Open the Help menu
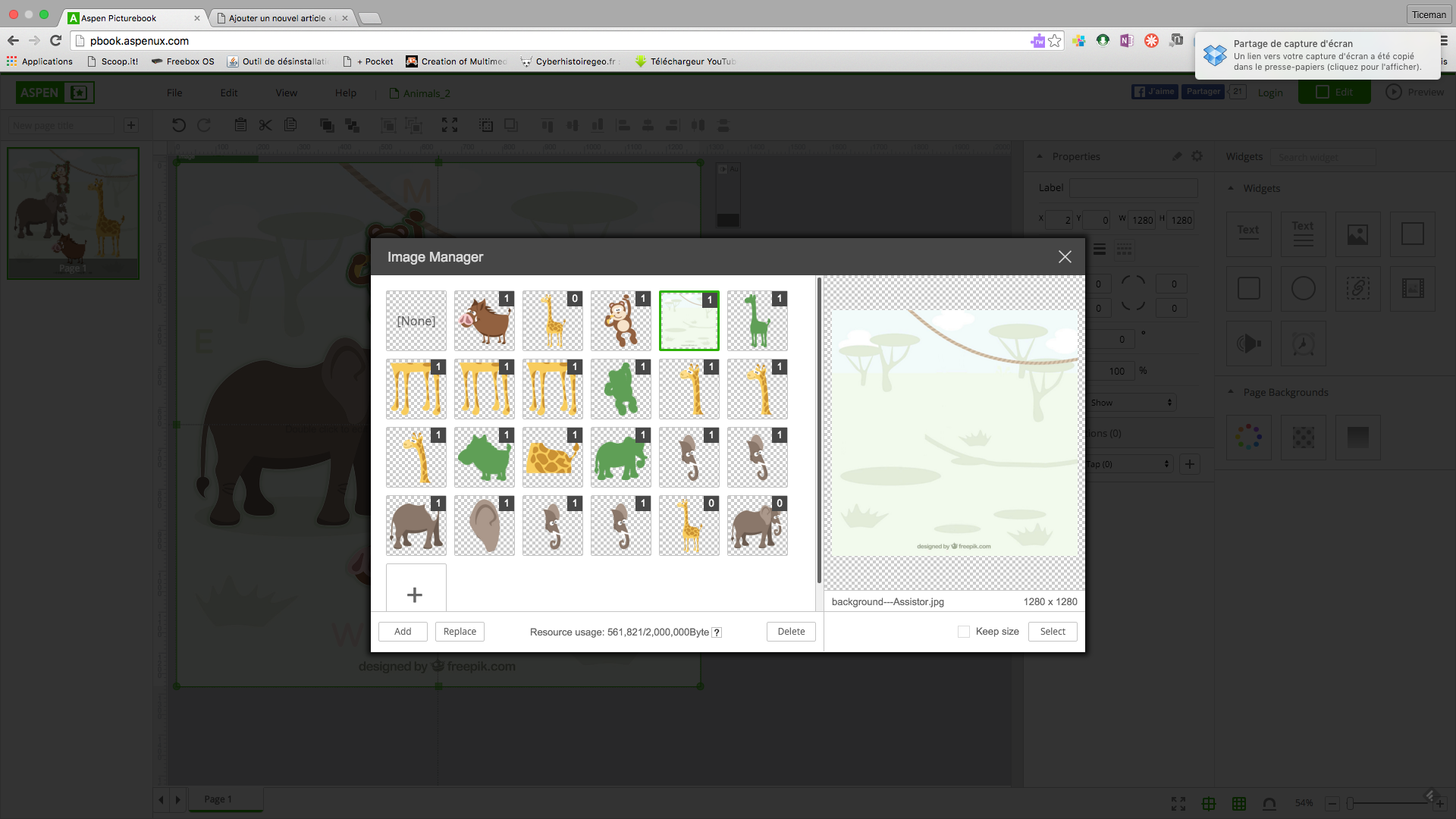 pyautogui.click(x=346, y=93)
